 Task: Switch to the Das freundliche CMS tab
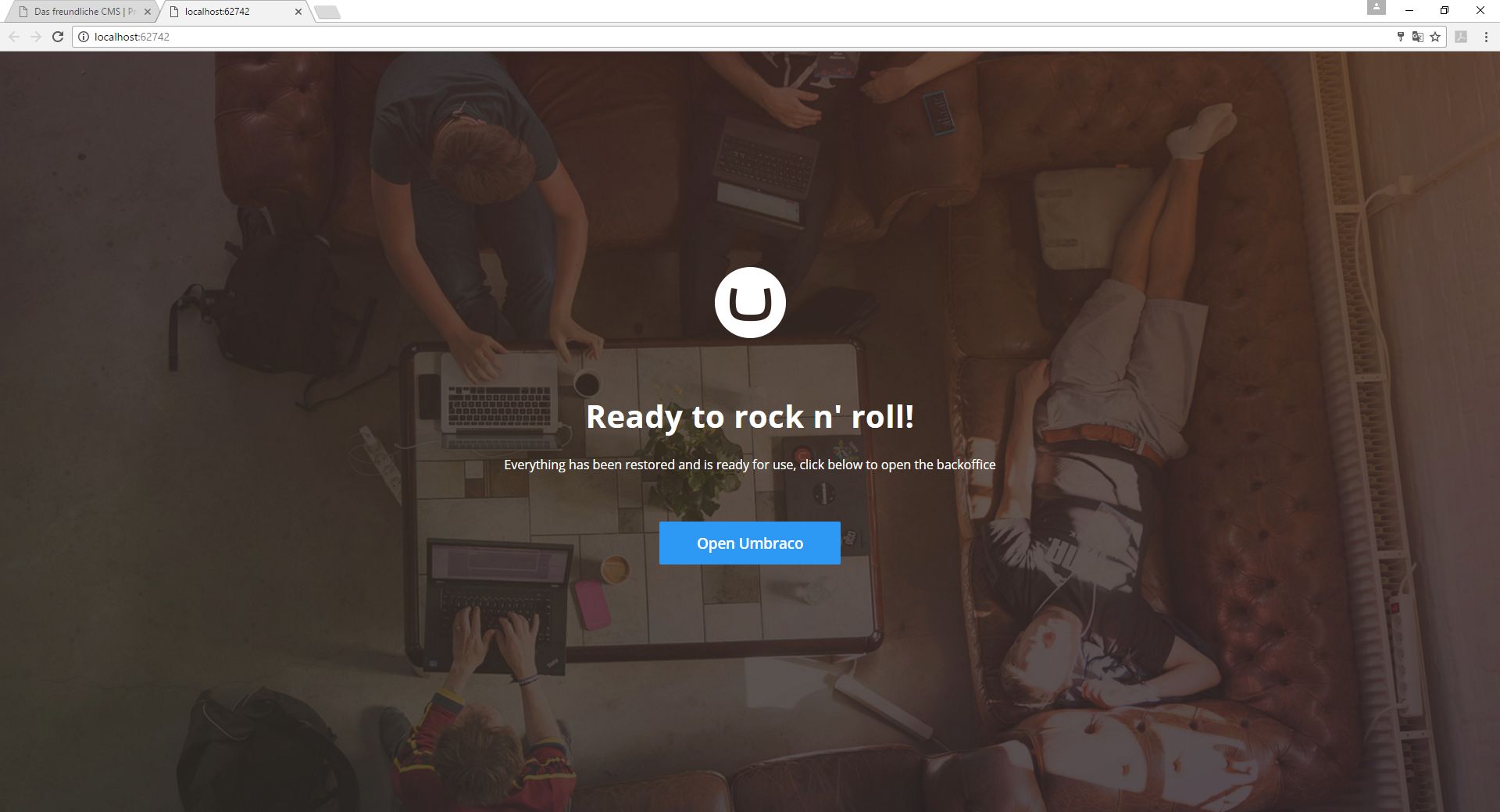82,12
